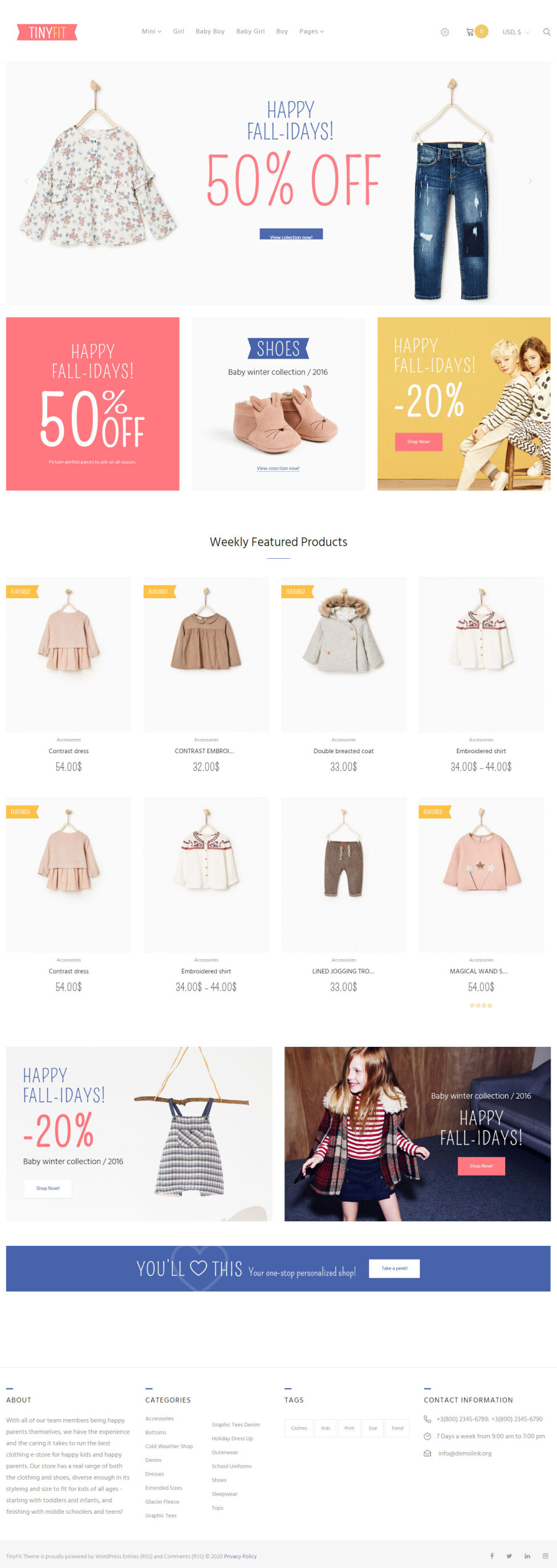This screenshot has height=1568, width=557.
Task: Open the Double breasted coat product thumbnail
Action: (x=343, y=654)
